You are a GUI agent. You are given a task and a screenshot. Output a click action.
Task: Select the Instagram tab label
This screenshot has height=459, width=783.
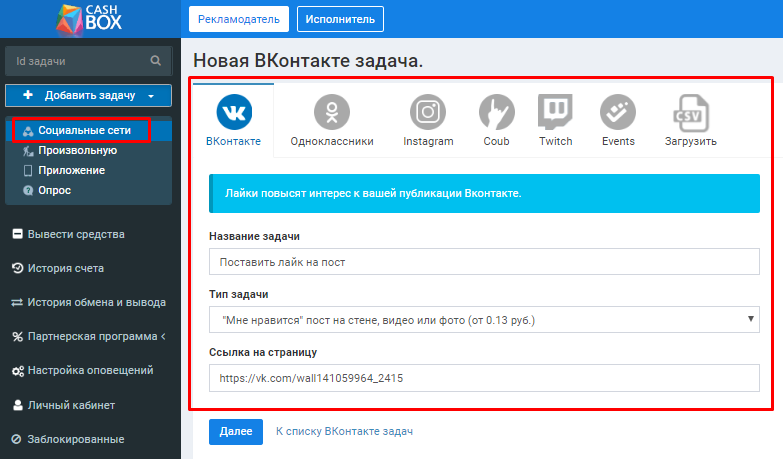428,141
